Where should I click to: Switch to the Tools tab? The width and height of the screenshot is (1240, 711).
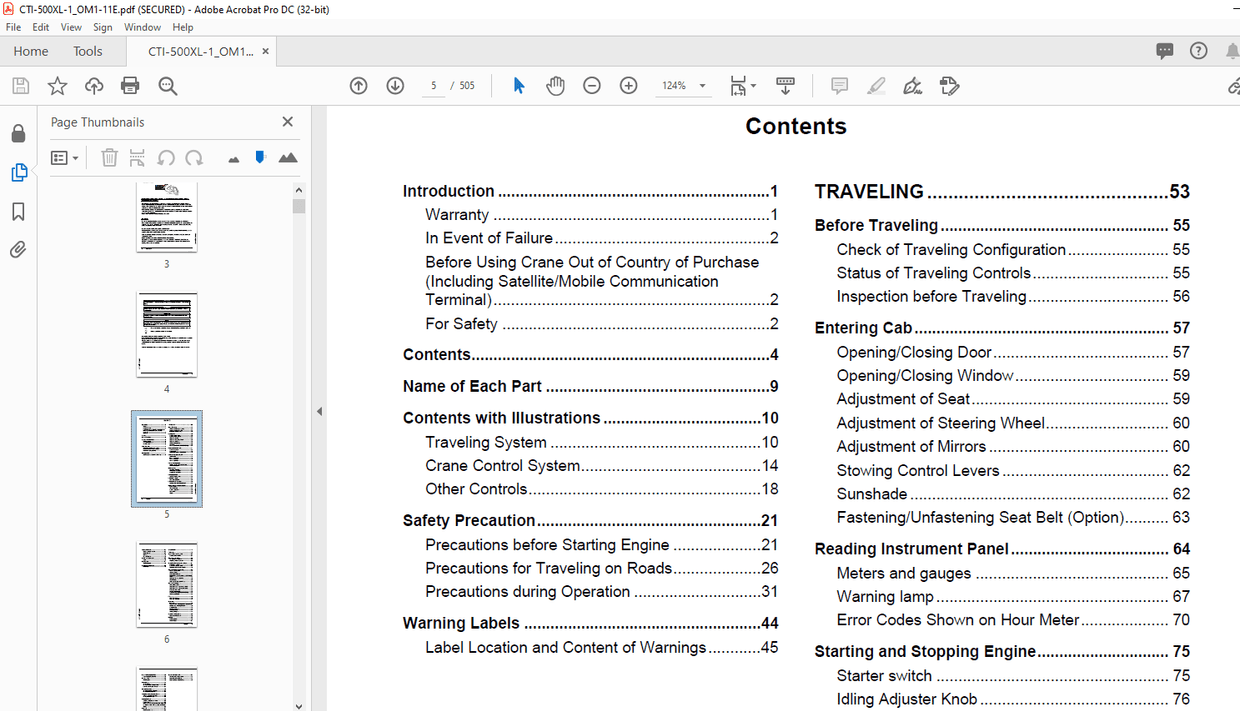point(88,50)
